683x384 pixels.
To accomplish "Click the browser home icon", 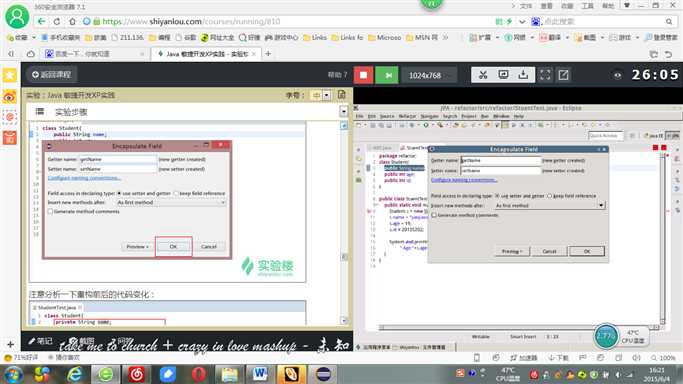I will (72, 21).
